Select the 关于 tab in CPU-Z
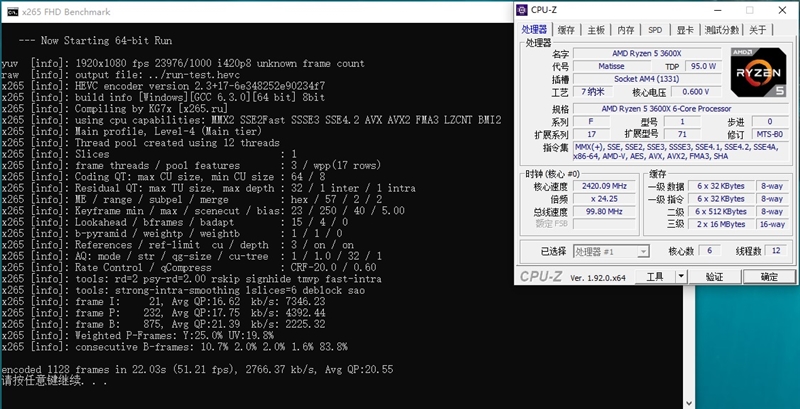Viewport: 800px width, 409px height. (x=758, y=30)
